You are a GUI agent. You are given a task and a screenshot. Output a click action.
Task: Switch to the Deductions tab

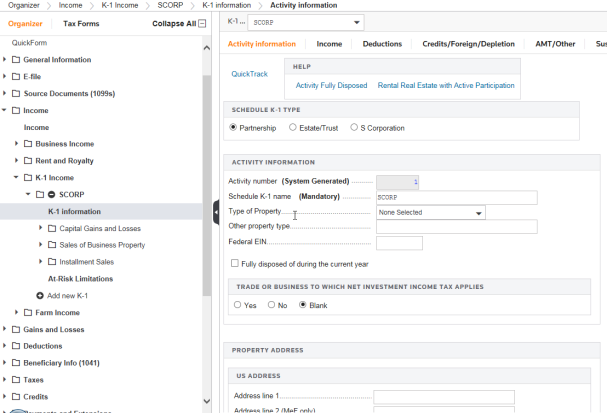pos(382,44)
